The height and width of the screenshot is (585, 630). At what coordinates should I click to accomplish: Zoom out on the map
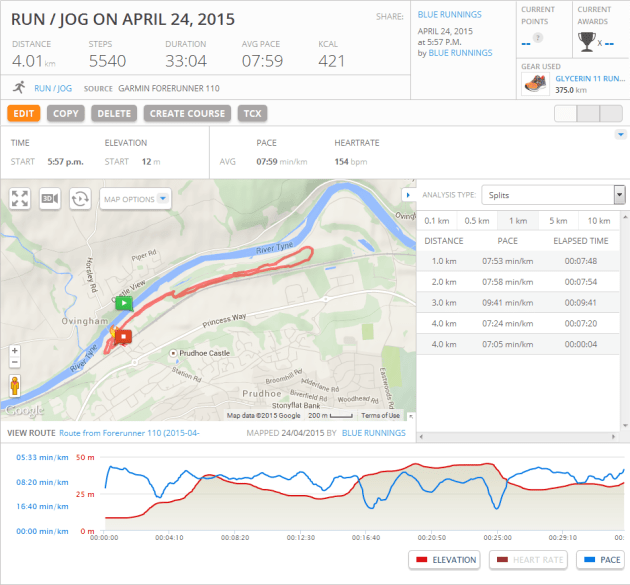(14, 364)
